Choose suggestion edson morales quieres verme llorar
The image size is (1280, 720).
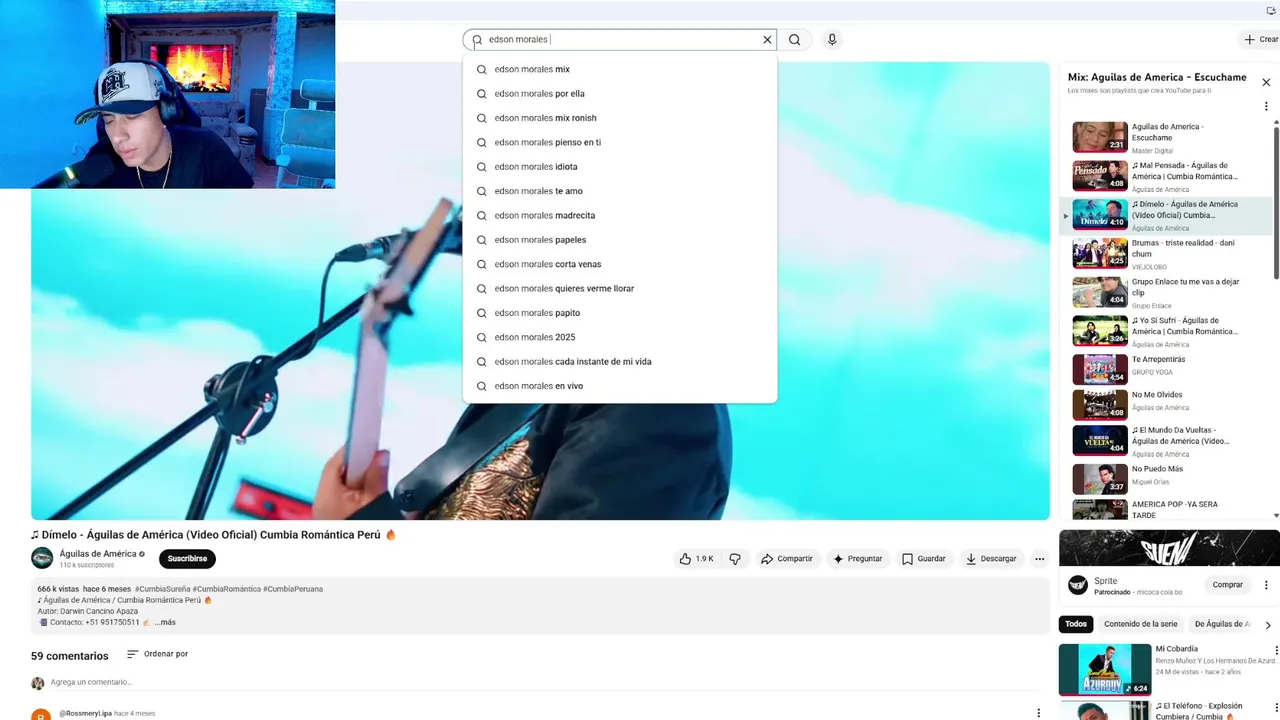point(620,288)
